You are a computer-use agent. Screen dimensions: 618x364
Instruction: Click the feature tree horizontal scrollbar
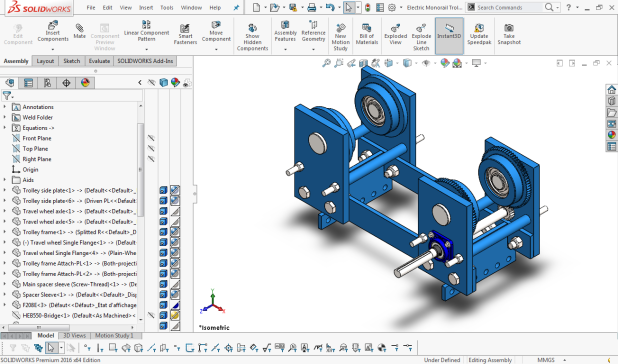39,327
